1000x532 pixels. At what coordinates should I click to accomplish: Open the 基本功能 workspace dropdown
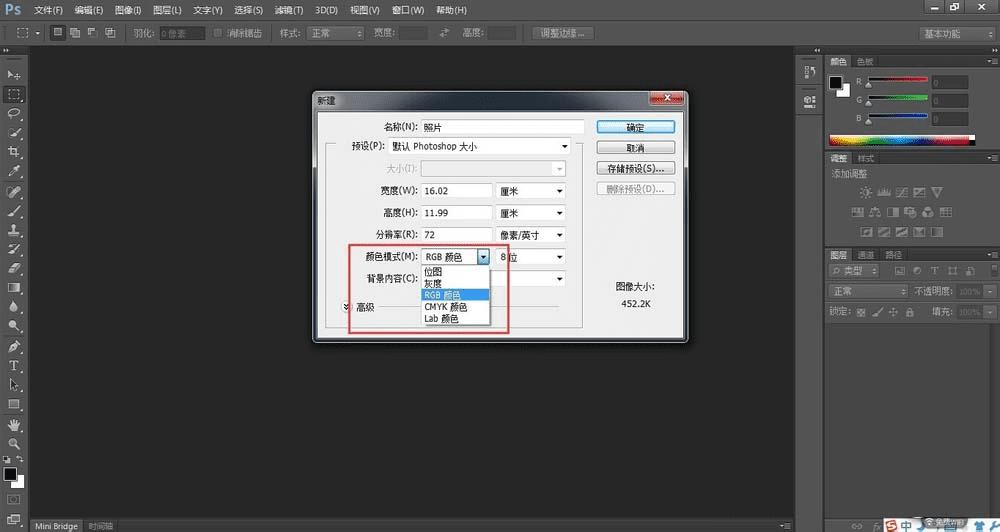pyautogui.click(x=957, y=34)
